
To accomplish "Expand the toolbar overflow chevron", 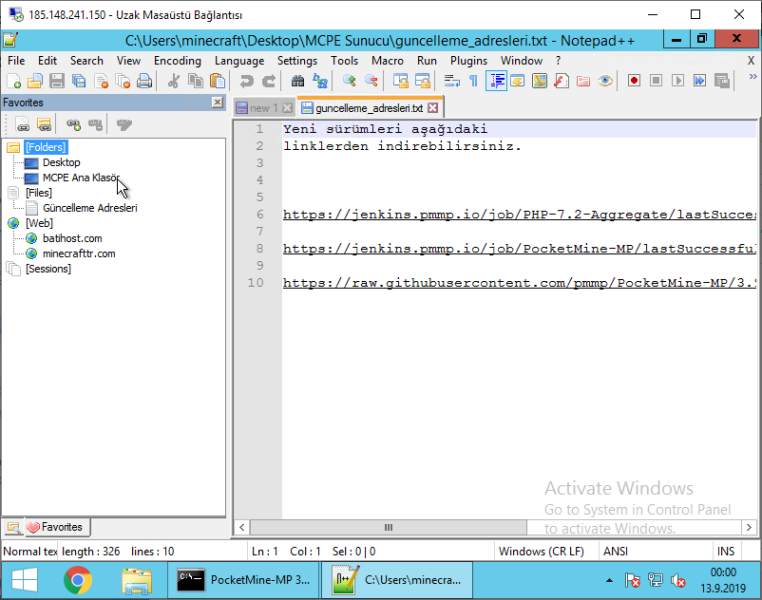I will click(x=753, y=77).
